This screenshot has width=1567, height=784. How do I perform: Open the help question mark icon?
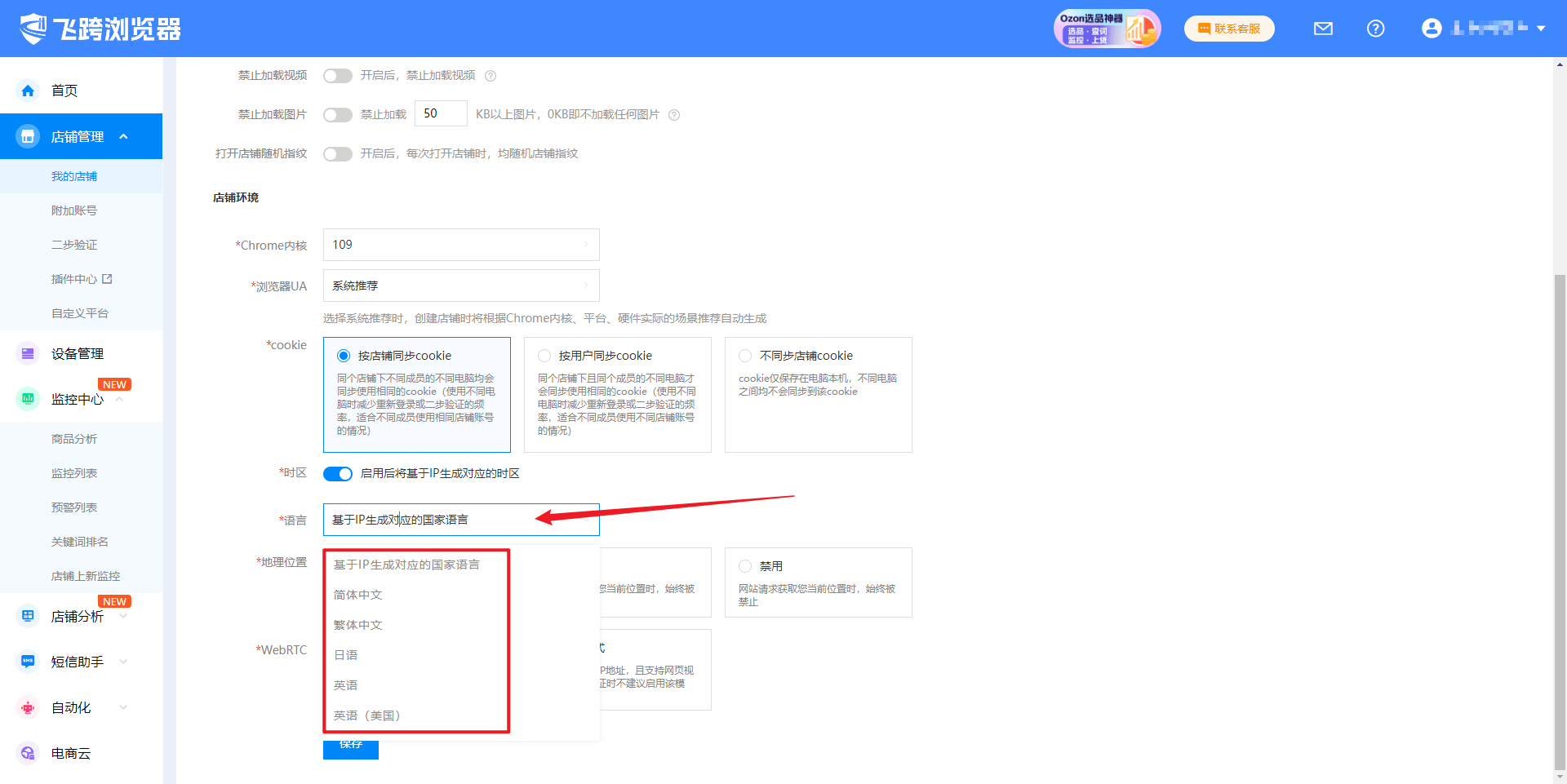coord(1375,29)
